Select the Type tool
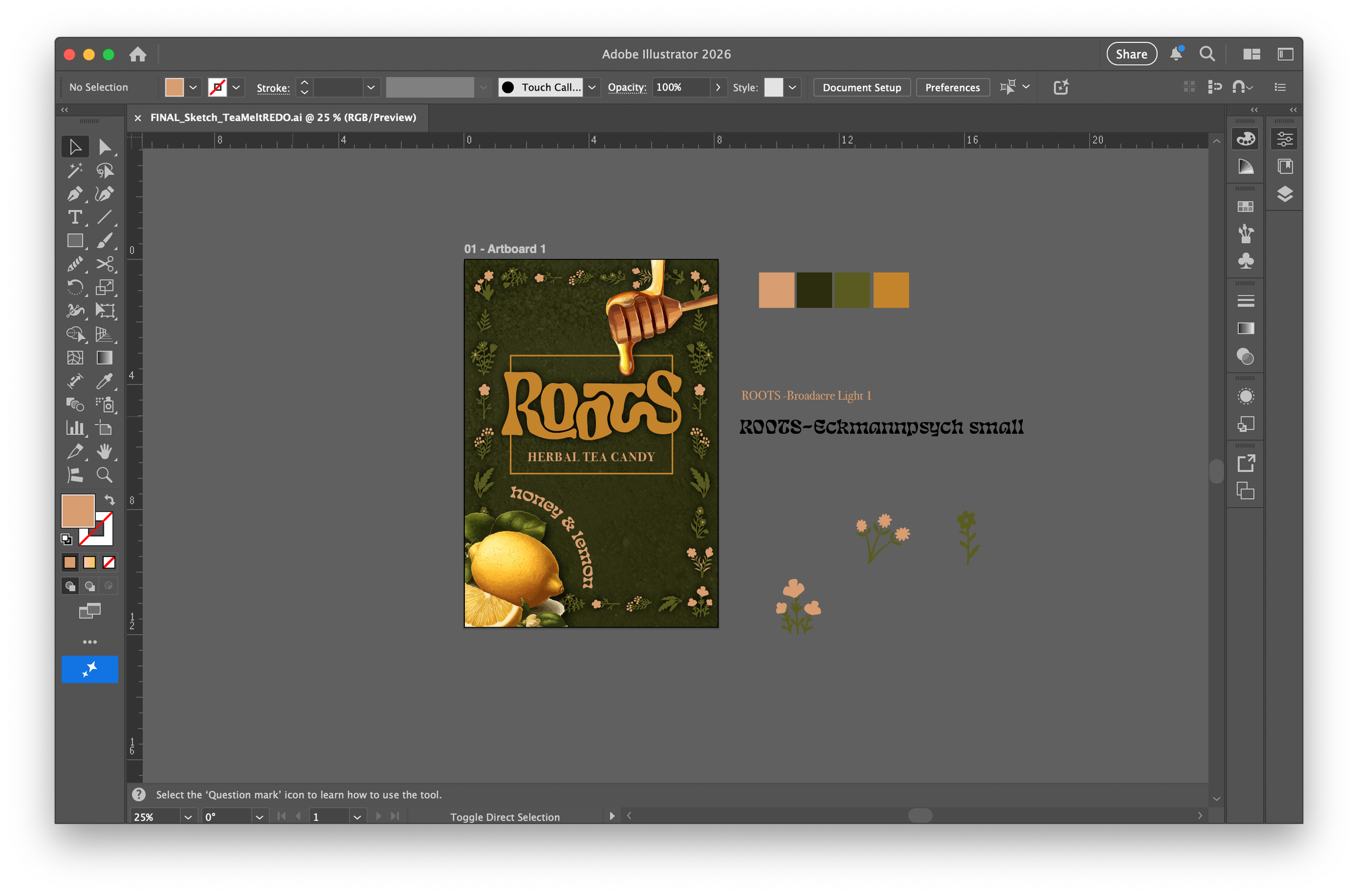Screen dimensions: 1358x896 (74, 218)
